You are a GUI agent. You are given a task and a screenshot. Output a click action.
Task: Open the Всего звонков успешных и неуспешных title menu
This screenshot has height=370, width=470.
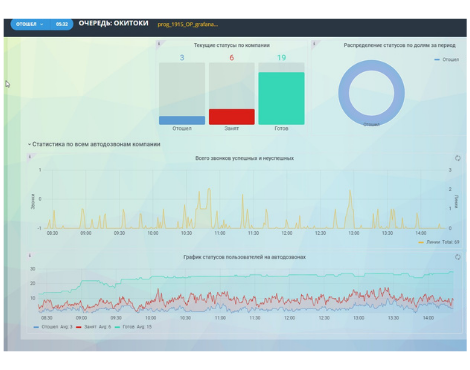pos(244,158)
